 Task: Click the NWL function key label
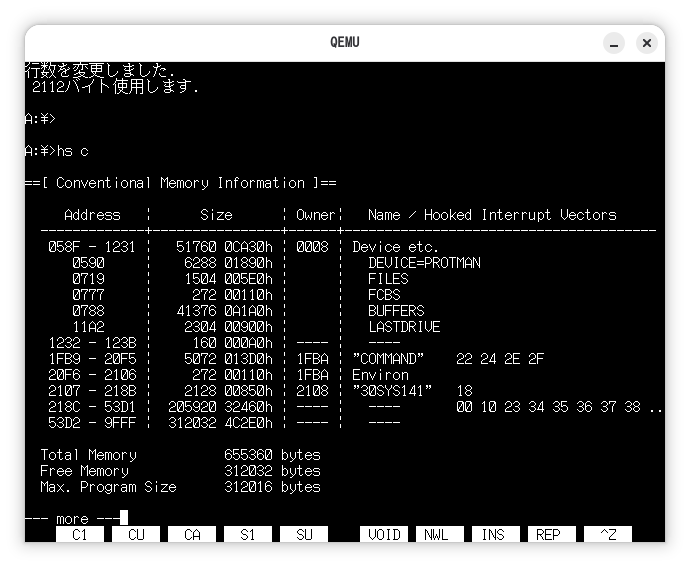[x=440, y=534]
